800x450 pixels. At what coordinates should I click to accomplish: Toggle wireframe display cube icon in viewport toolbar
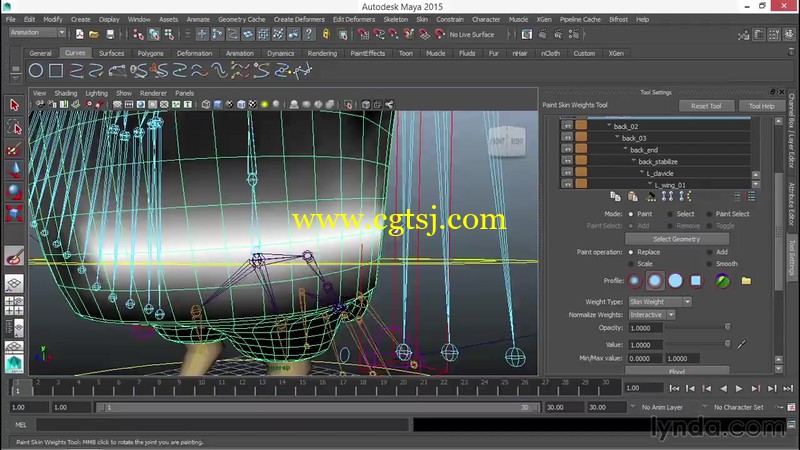pyautogui.click(x=206, y=105)
